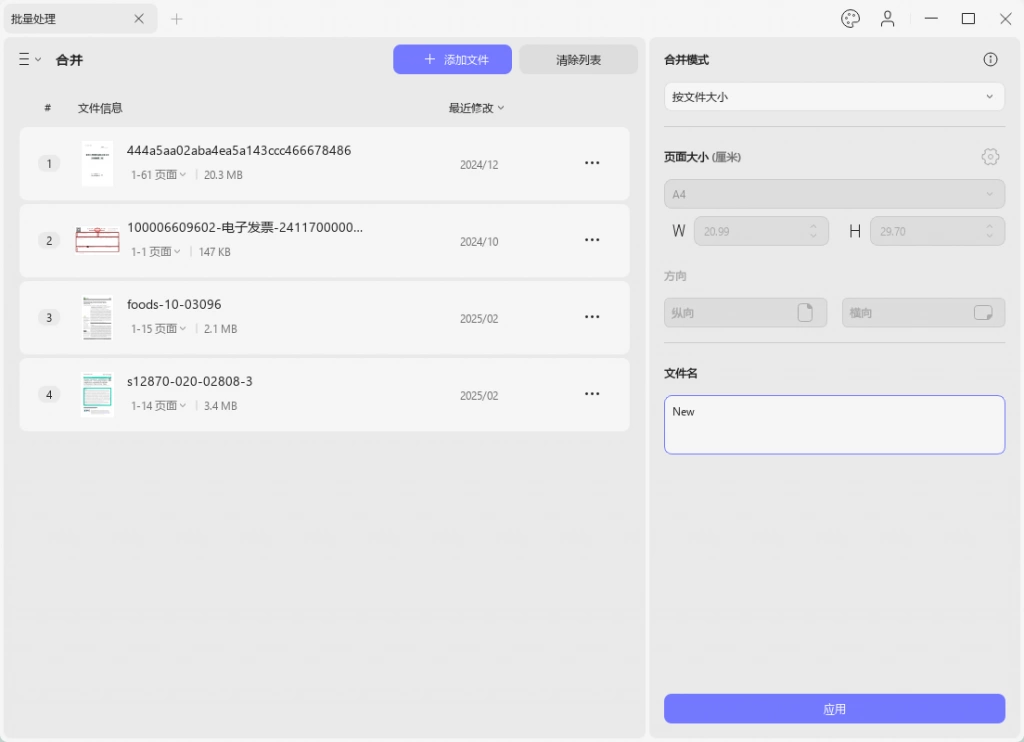Select 横向 landscape orientation
Screen dimensions: 1024x742
tap(923, 313)
